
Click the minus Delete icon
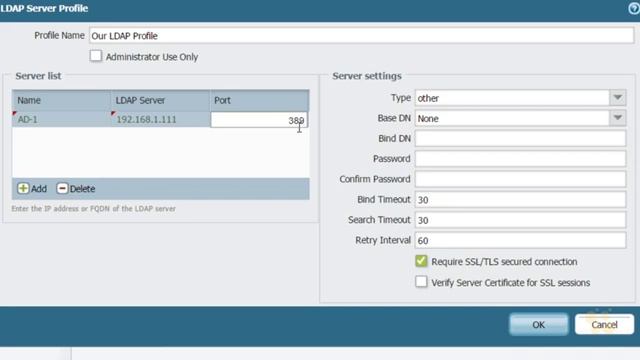coord(62,188)
